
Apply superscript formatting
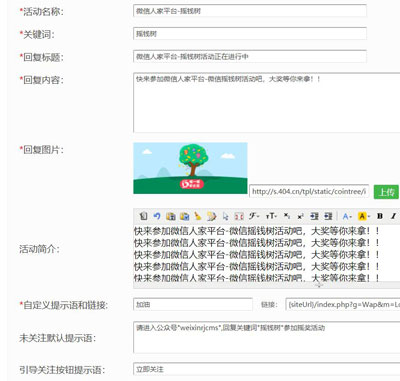[x=300, y=216]
